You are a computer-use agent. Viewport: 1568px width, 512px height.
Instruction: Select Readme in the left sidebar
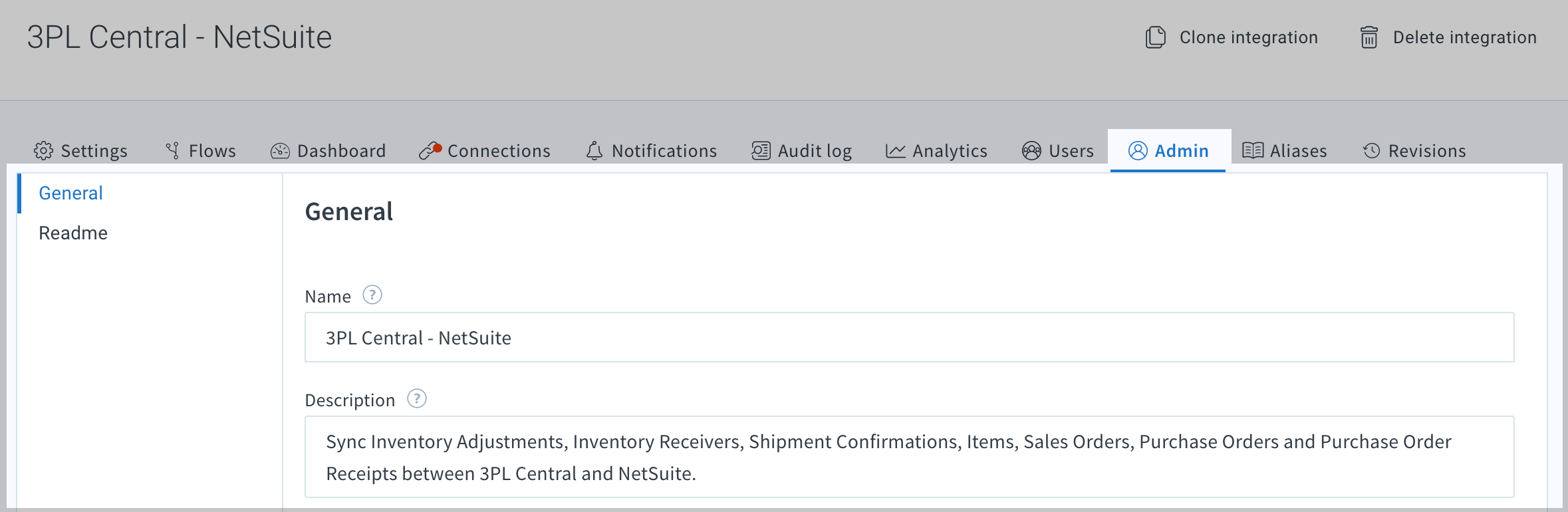click(x=73, y=233)
